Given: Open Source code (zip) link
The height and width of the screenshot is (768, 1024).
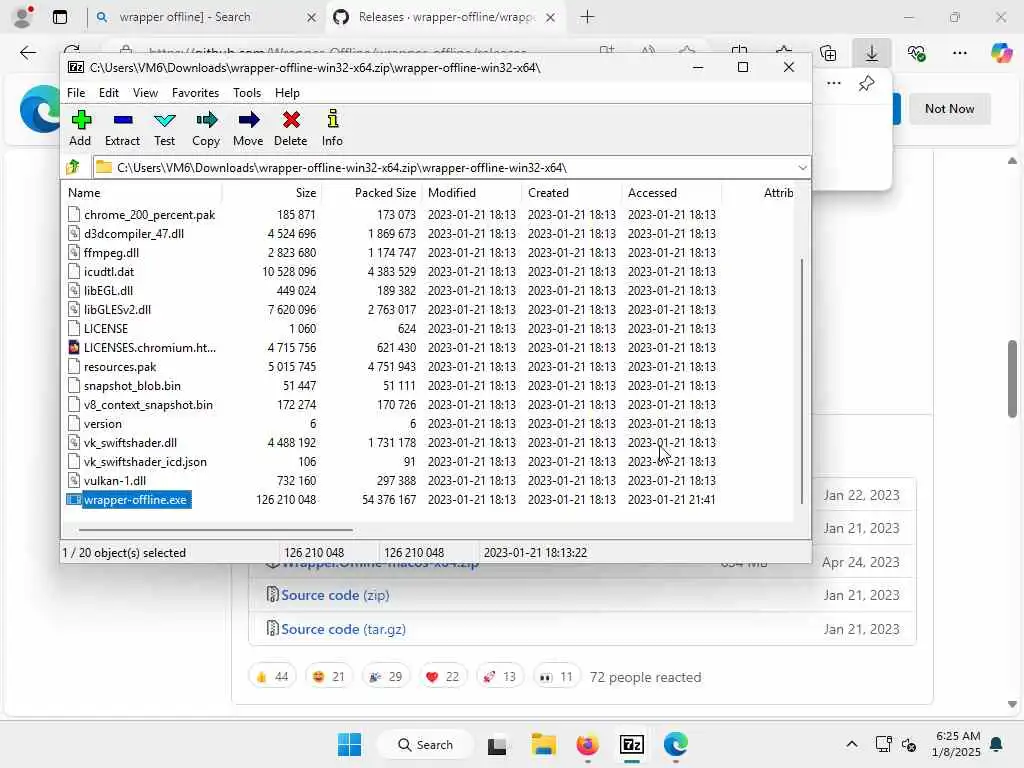Looking at the screenshot, I should click(x=335, y=595).
